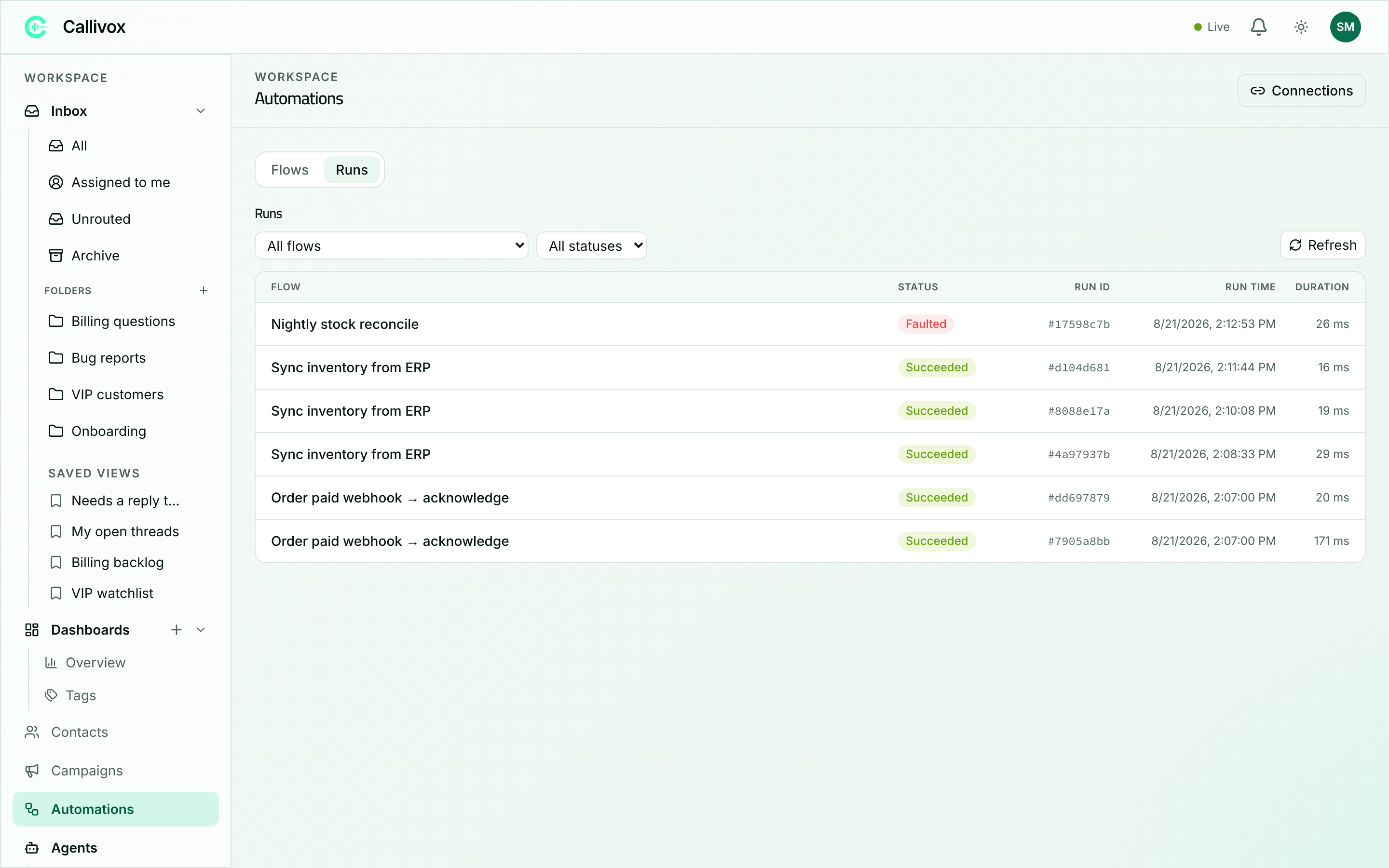The width and height of the screenshot is (1389, 868).
Task: Open the Billing questions folder
Action: point(123,322)
